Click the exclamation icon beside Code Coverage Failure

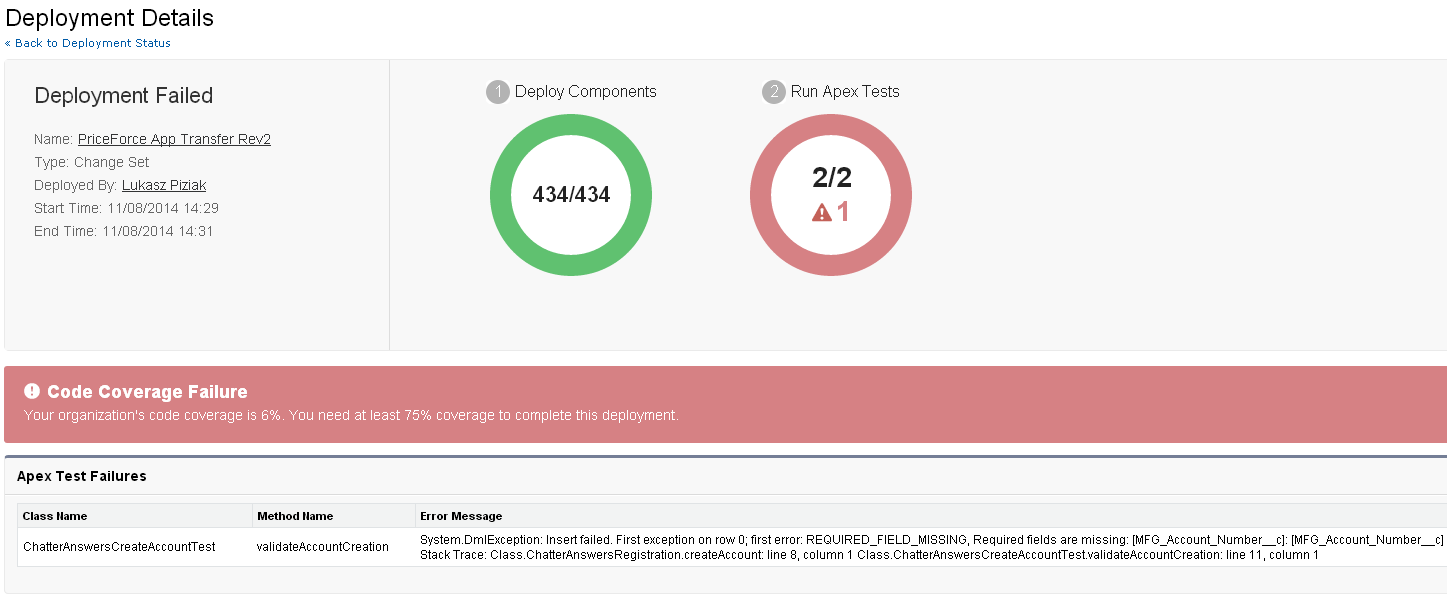(32, 391)
